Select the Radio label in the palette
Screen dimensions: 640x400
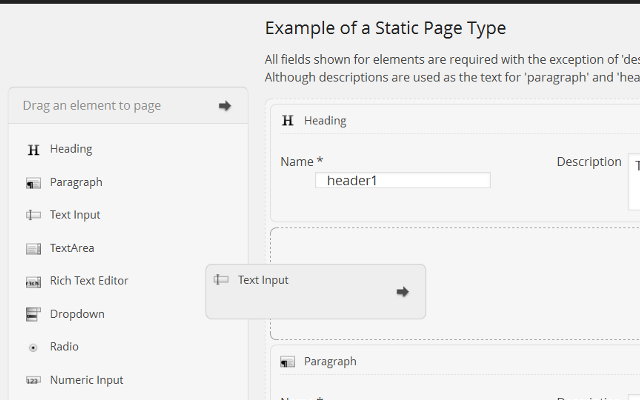click(x=64, y=346)
